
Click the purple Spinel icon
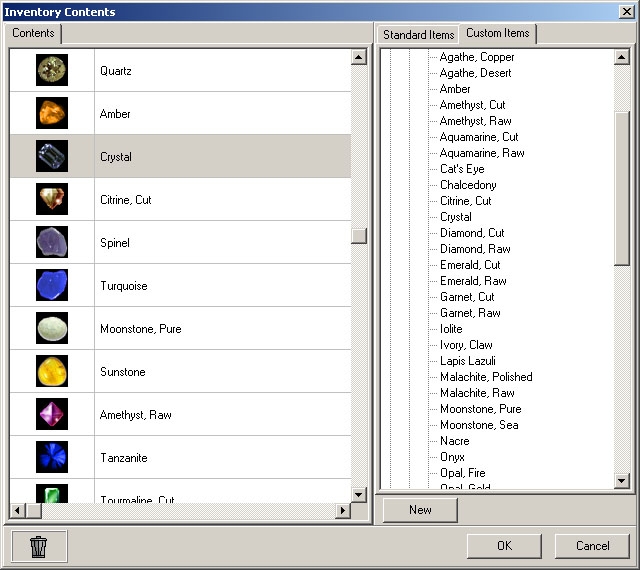point(52,243)
